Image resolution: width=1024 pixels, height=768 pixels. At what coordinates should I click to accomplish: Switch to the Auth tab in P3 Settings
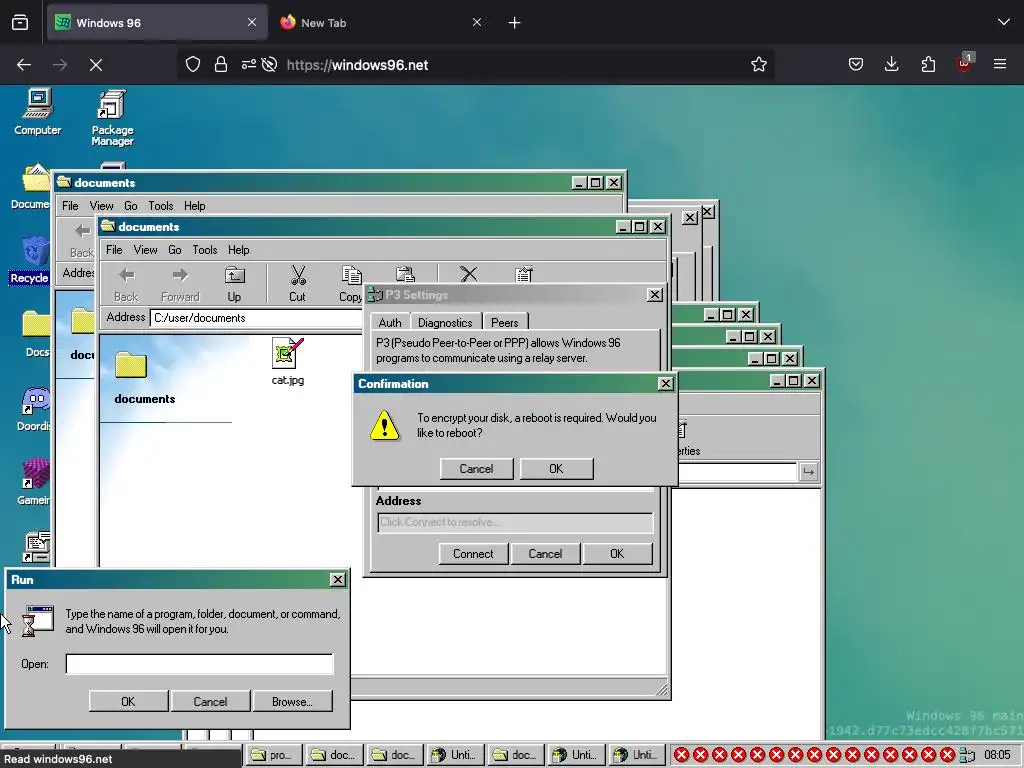390,323
